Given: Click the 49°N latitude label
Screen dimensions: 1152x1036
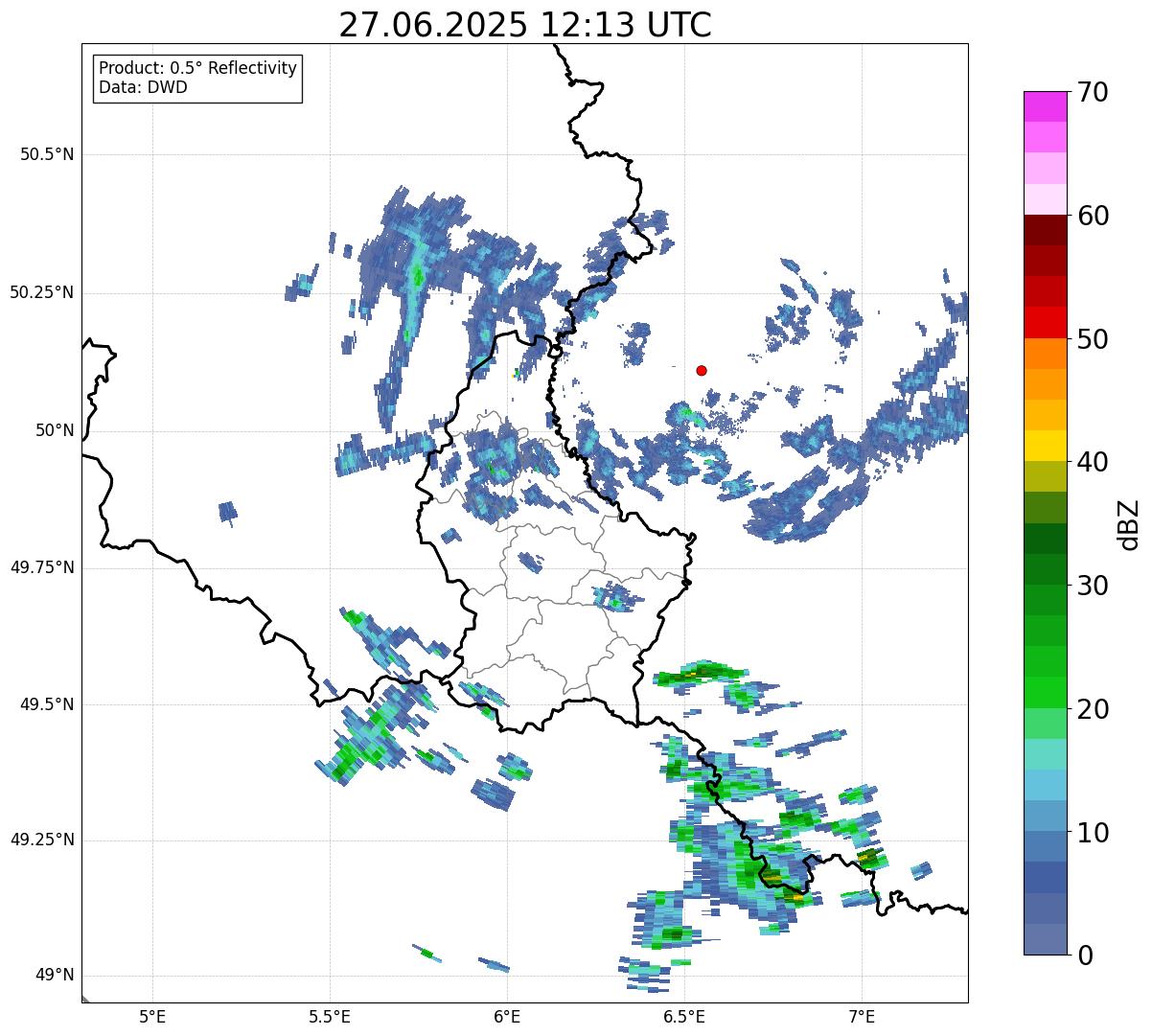Looking at the screenshot, I should click(x=55, y=975).
